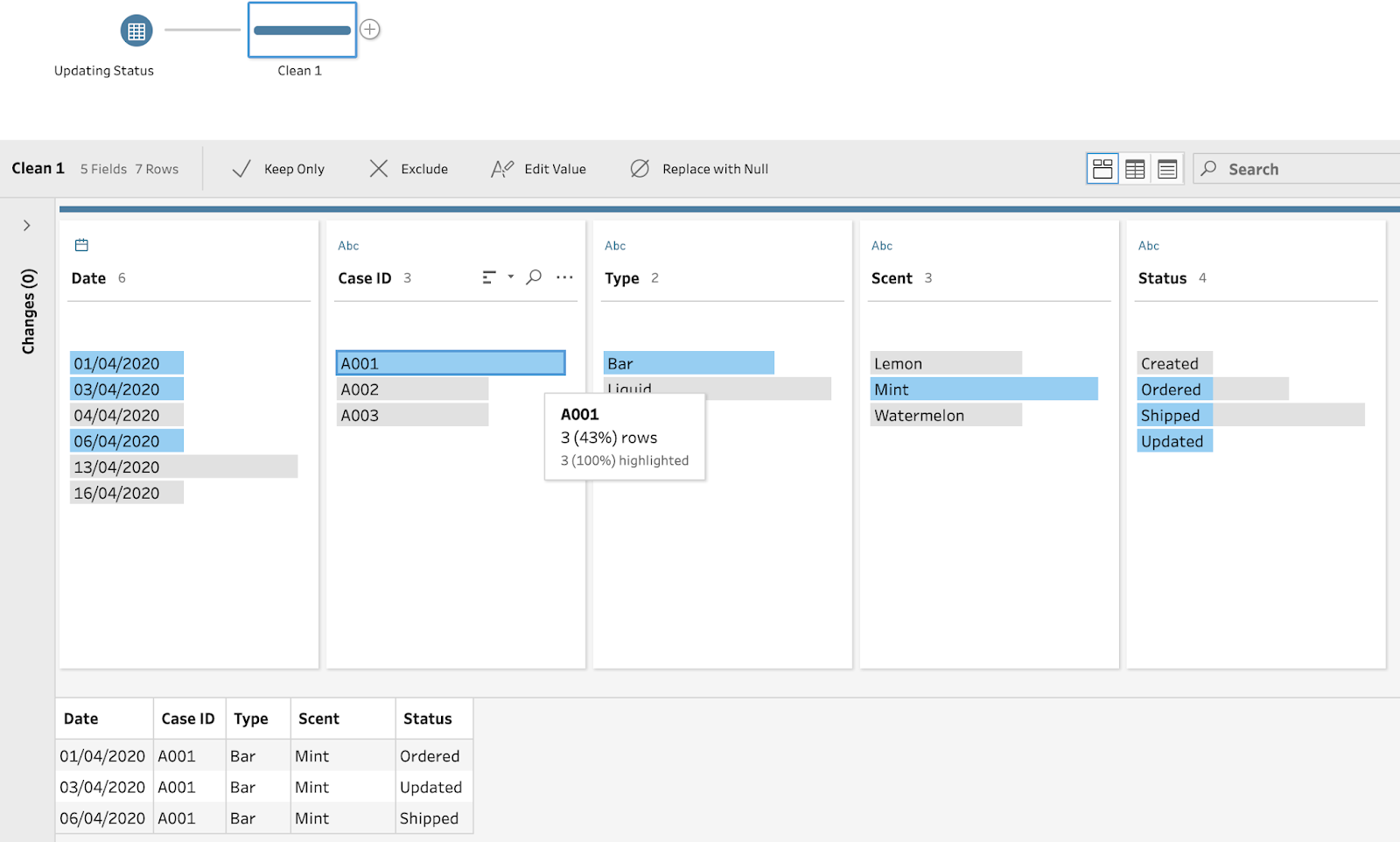Screen dimensions: 1400x842
Task: Click the Exclude option in the toolbar
Action: pos(409,169)
